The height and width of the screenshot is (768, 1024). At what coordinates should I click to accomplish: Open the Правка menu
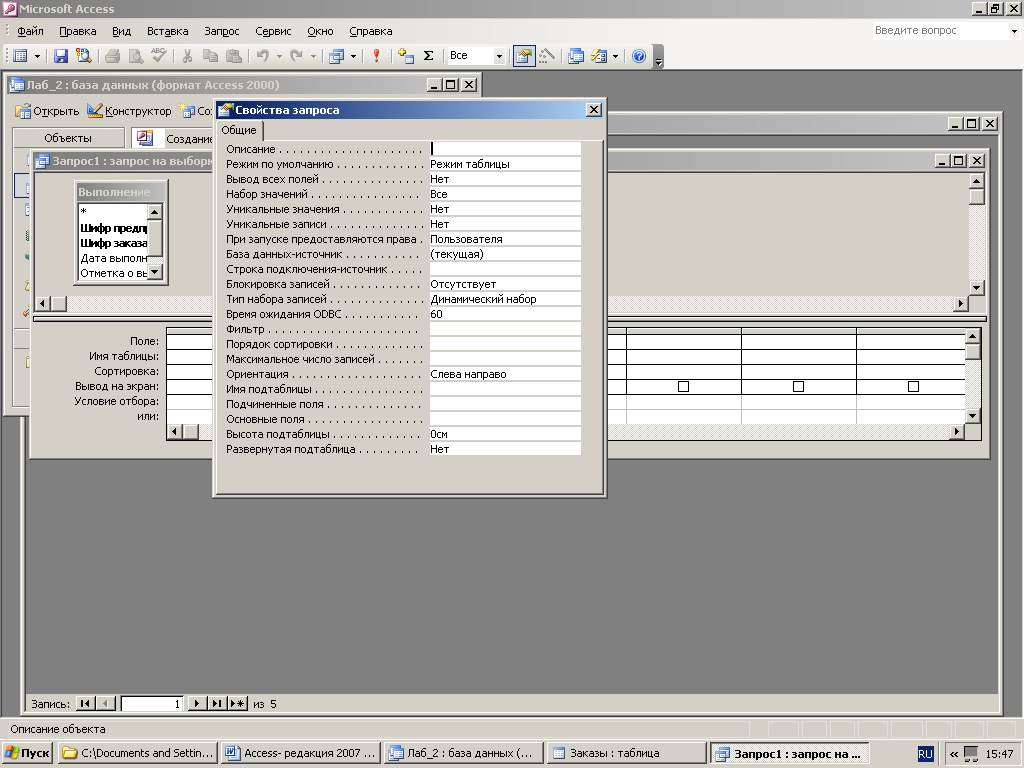(78, 31)
